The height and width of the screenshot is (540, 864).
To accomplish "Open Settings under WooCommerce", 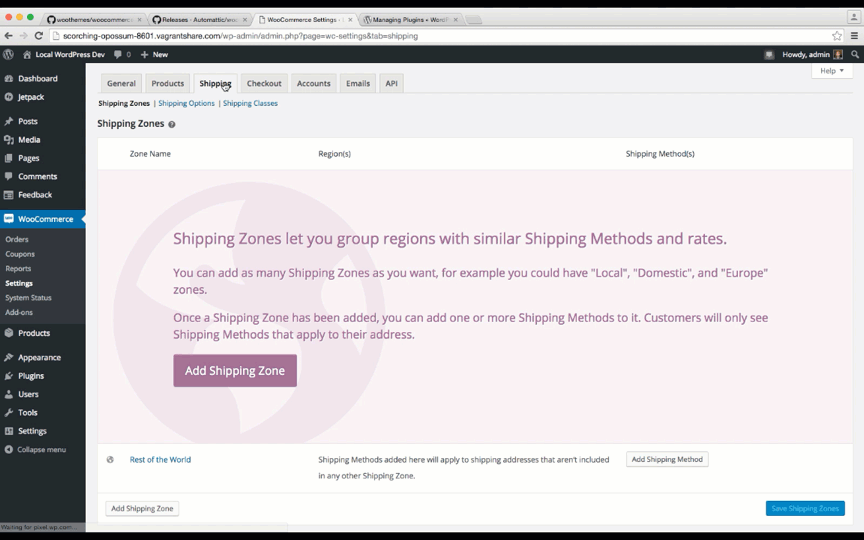I will (x=19, y=283).
